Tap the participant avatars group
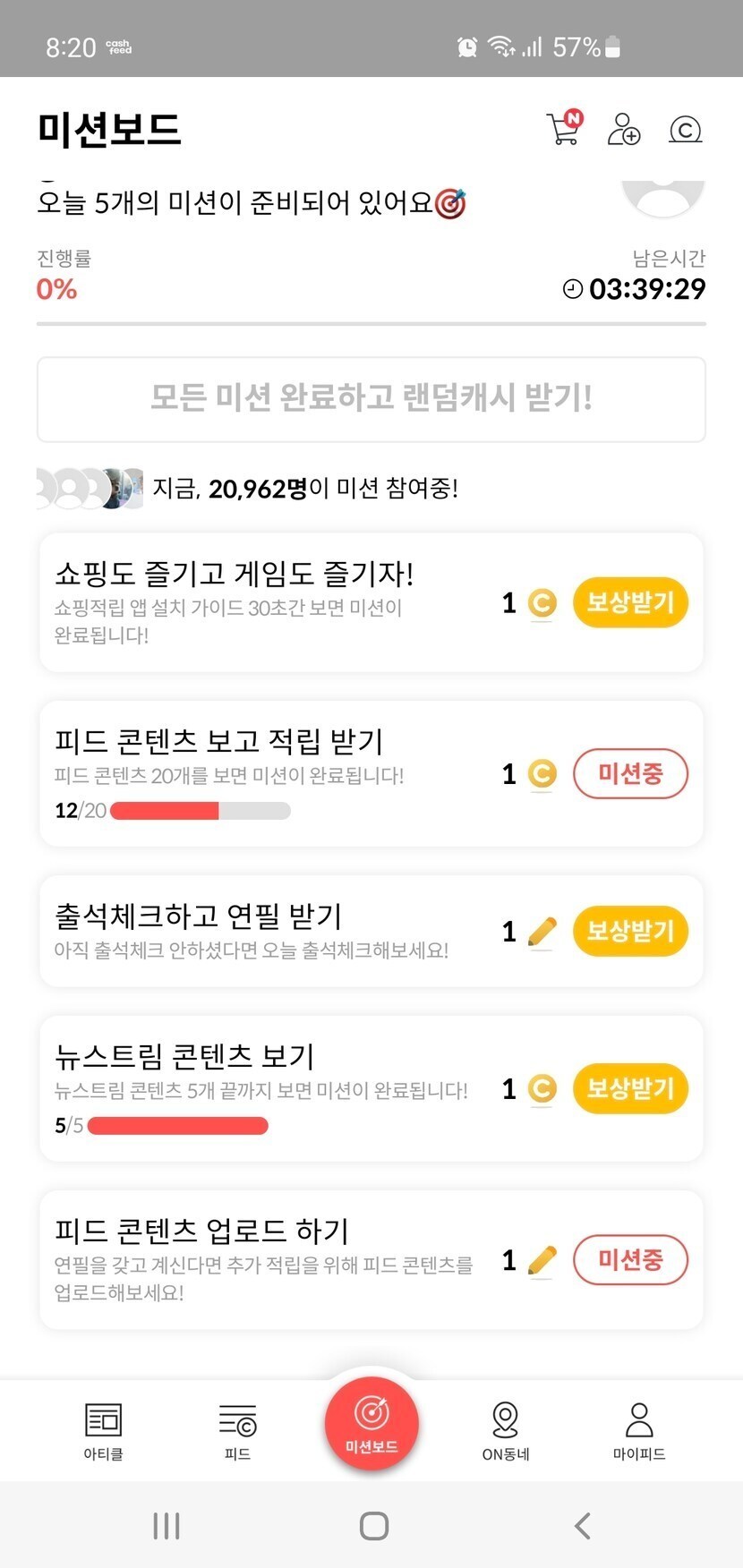743x1568 pixels. [90, 489]
